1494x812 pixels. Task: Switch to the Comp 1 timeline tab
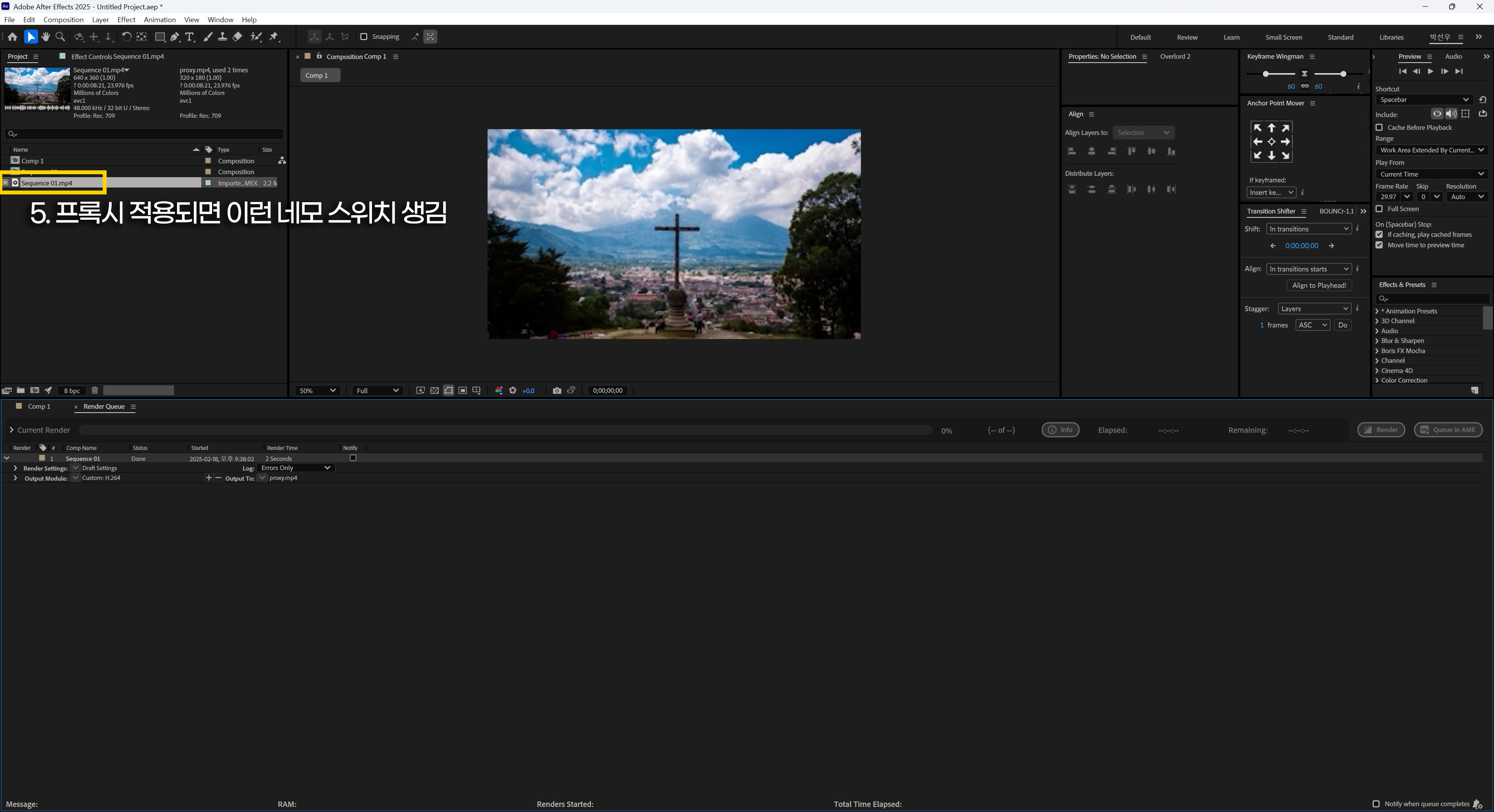(39, 406)
